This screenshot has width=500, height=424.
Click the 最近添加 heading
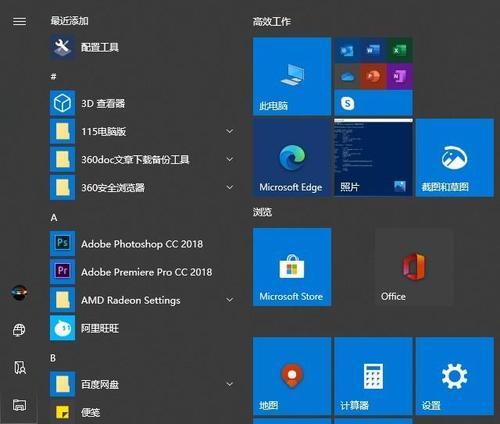[x=69, y=21]
